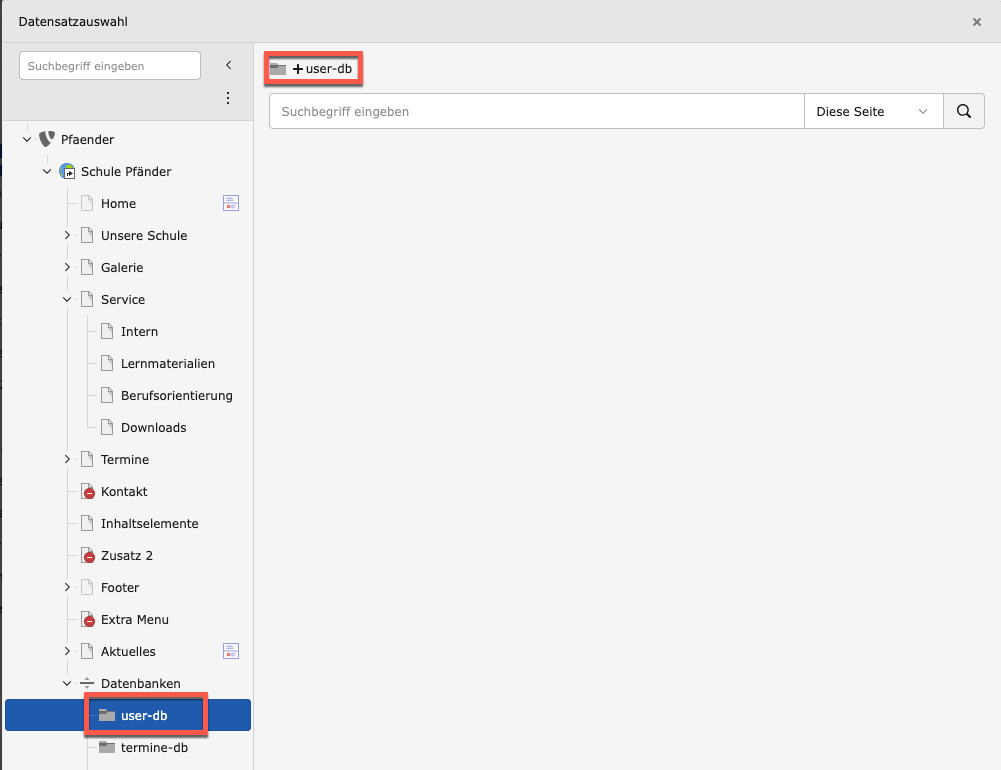Select the Inhaltselemente page
The height and width of the screenshot is (770, 1001).
pos(149,524)
